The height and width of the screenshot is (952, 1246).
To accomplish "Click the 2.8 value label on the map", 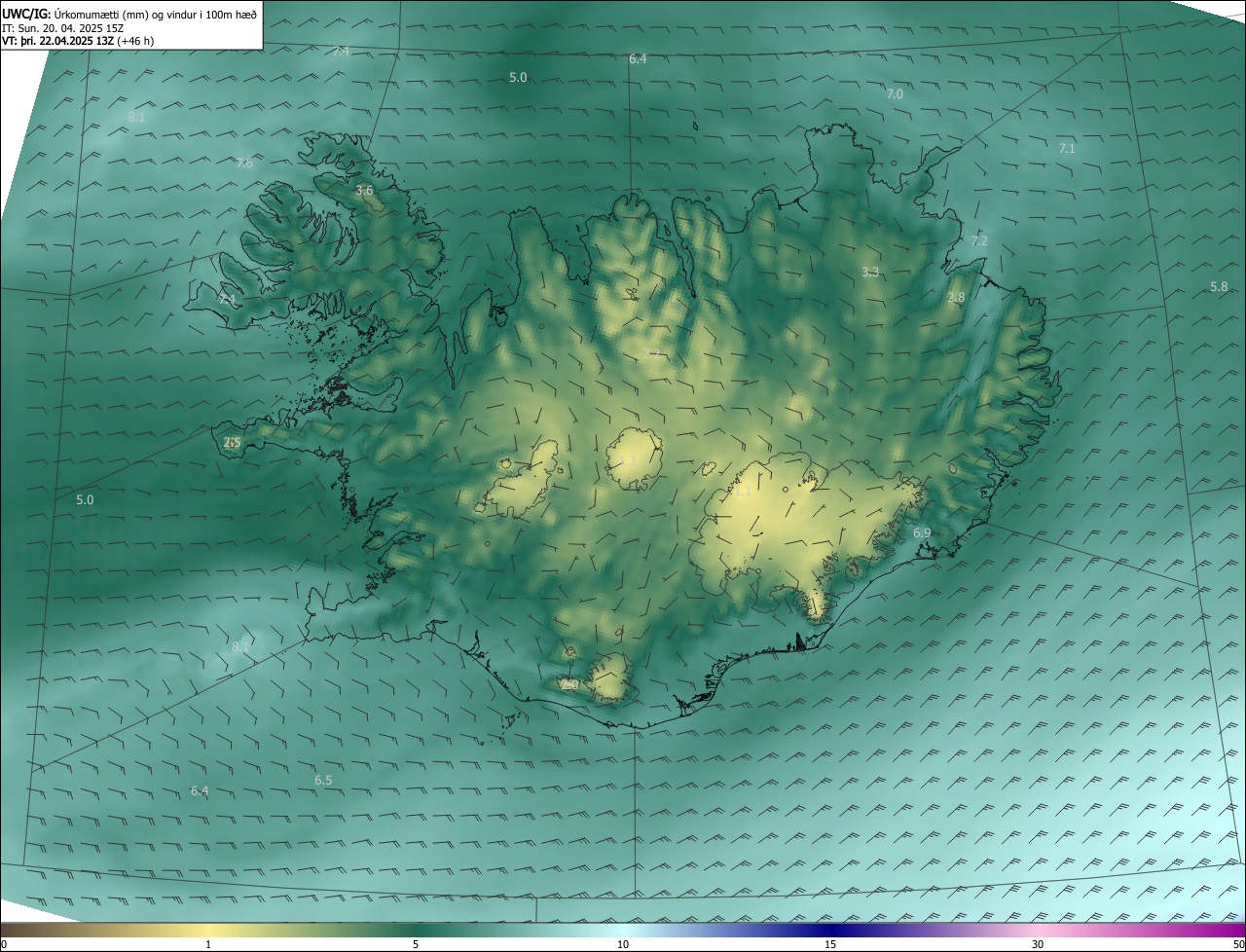I will pyautogui.click(x=956, y=297).
